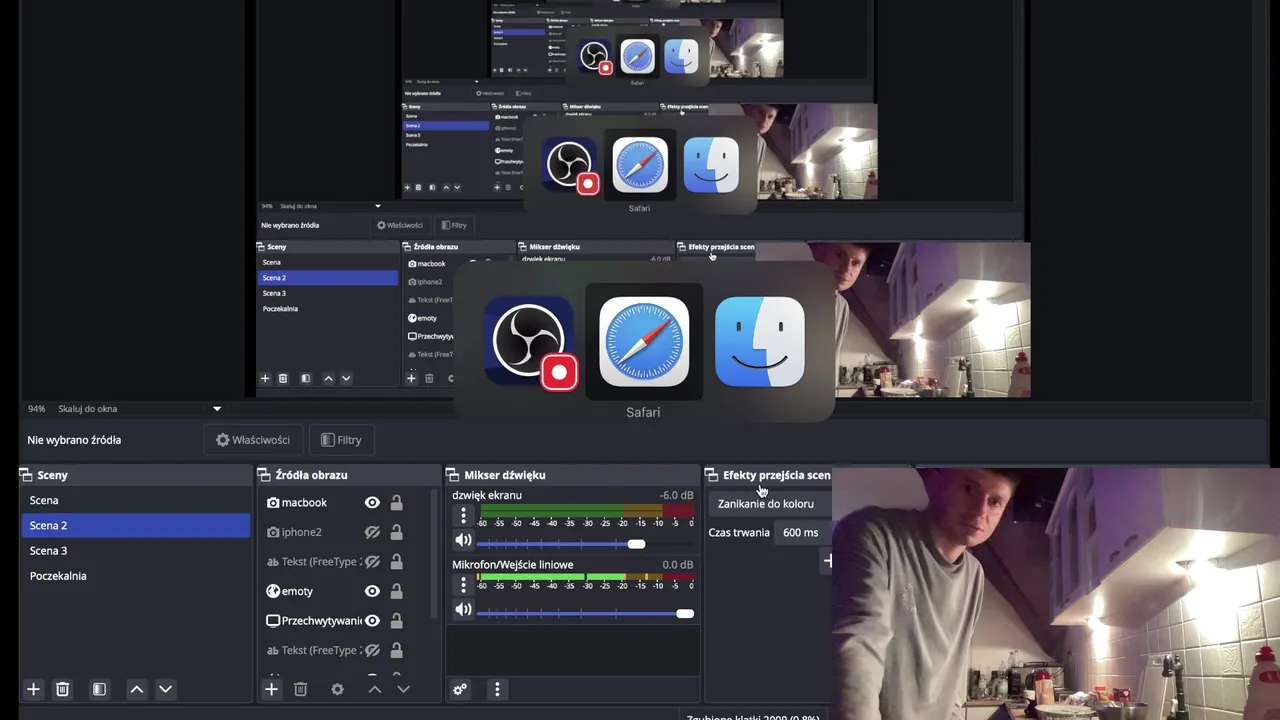
Task: Hide the macbook source
Action: point(372,503)
